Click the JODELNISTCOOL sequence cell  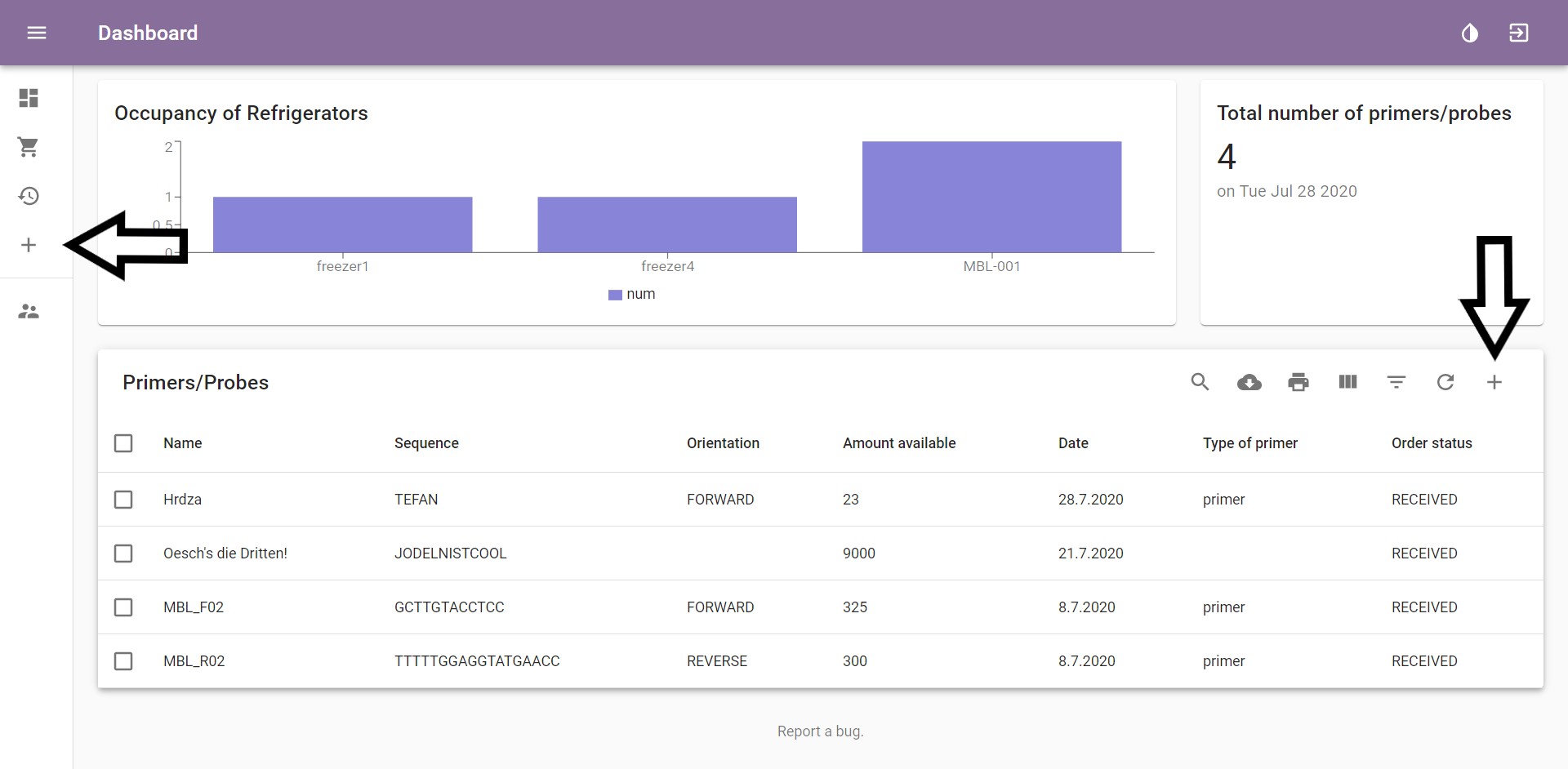(x=450, y=553)
